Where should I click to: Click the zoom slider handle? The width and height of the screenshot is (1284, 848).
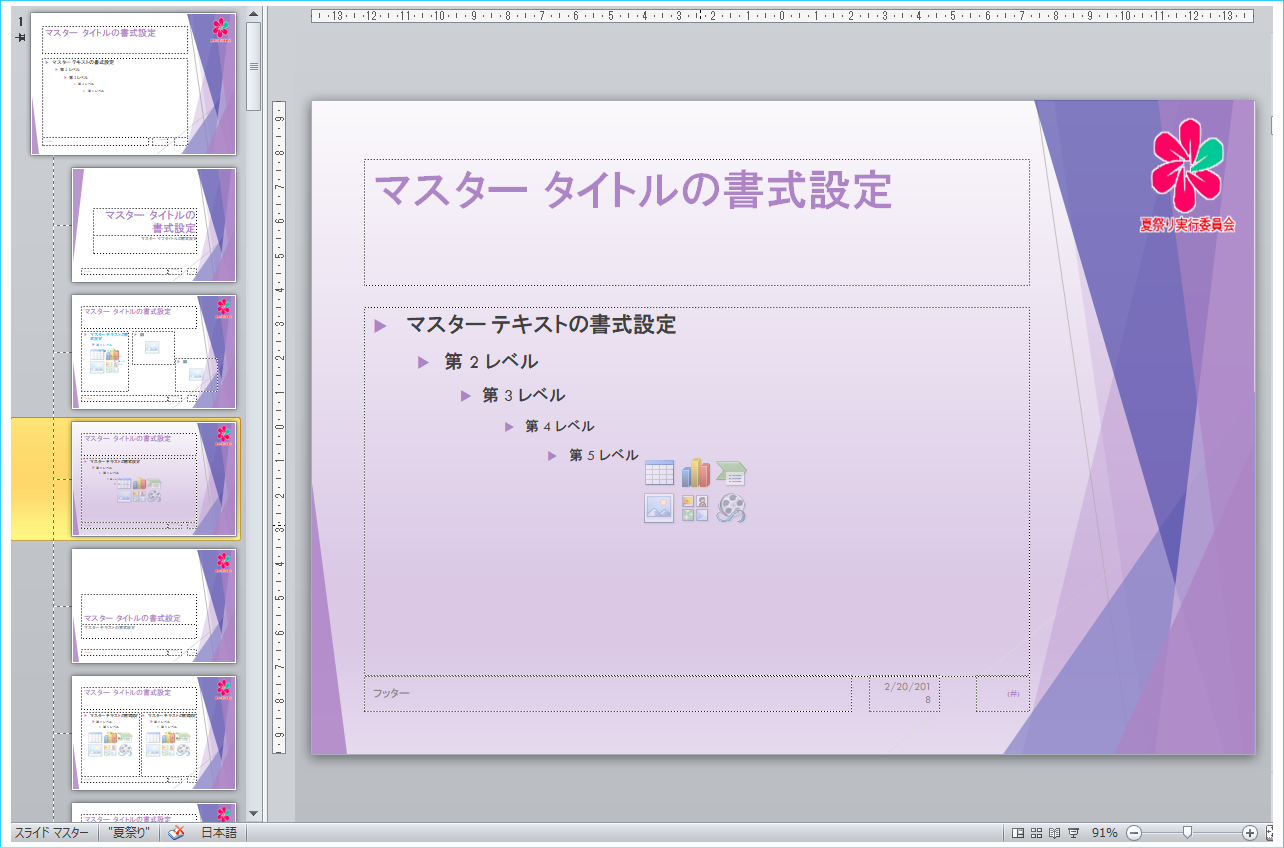(1187, 833)
